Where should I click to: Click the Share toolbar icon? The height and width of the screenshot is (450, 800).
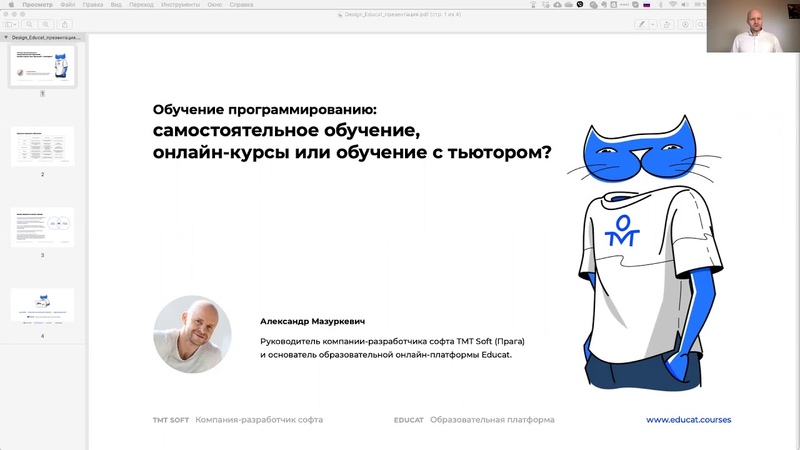65,24
